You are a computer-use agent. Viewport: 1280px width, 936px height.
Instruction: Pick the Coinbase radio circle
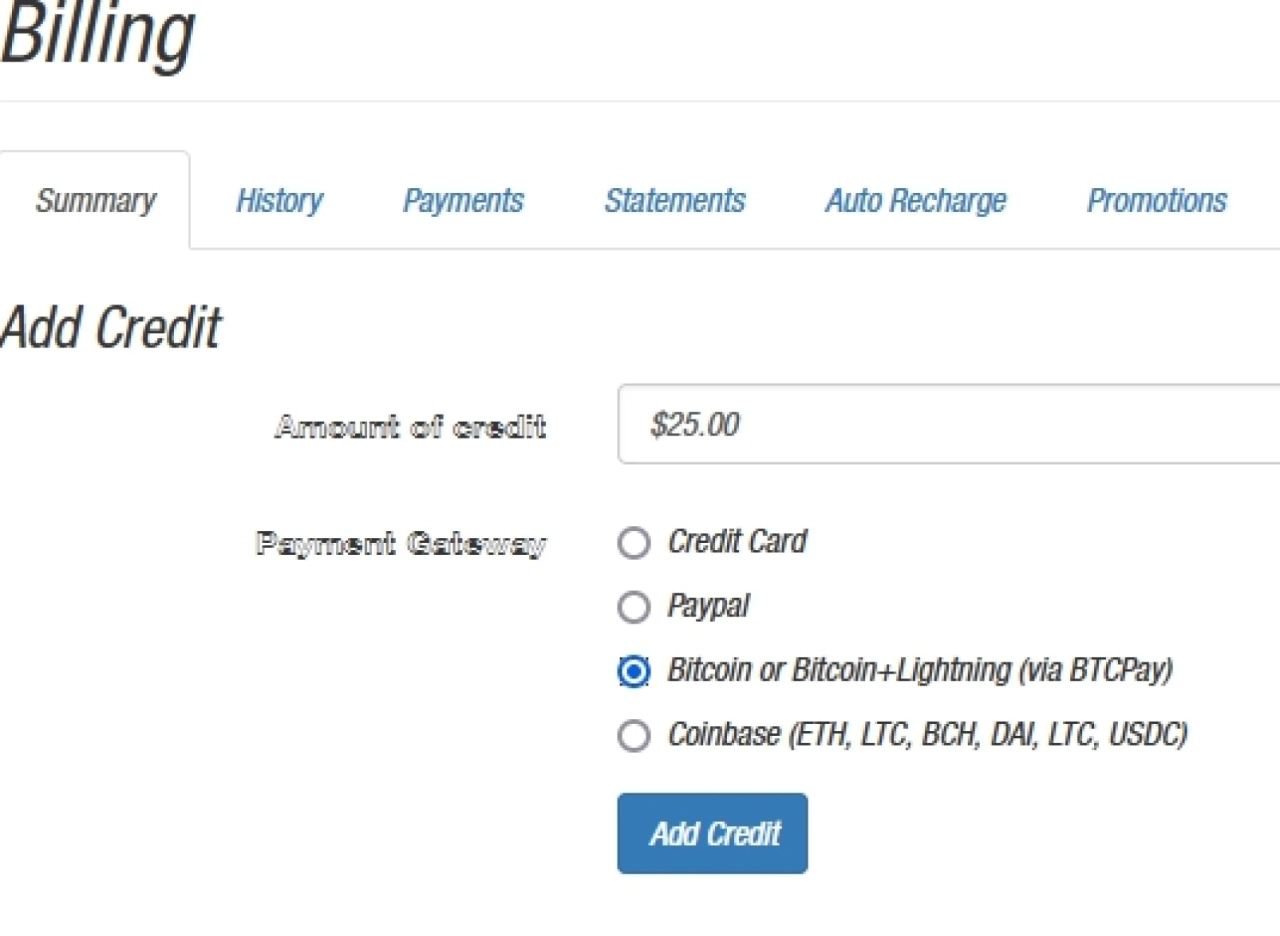[634, 736]
